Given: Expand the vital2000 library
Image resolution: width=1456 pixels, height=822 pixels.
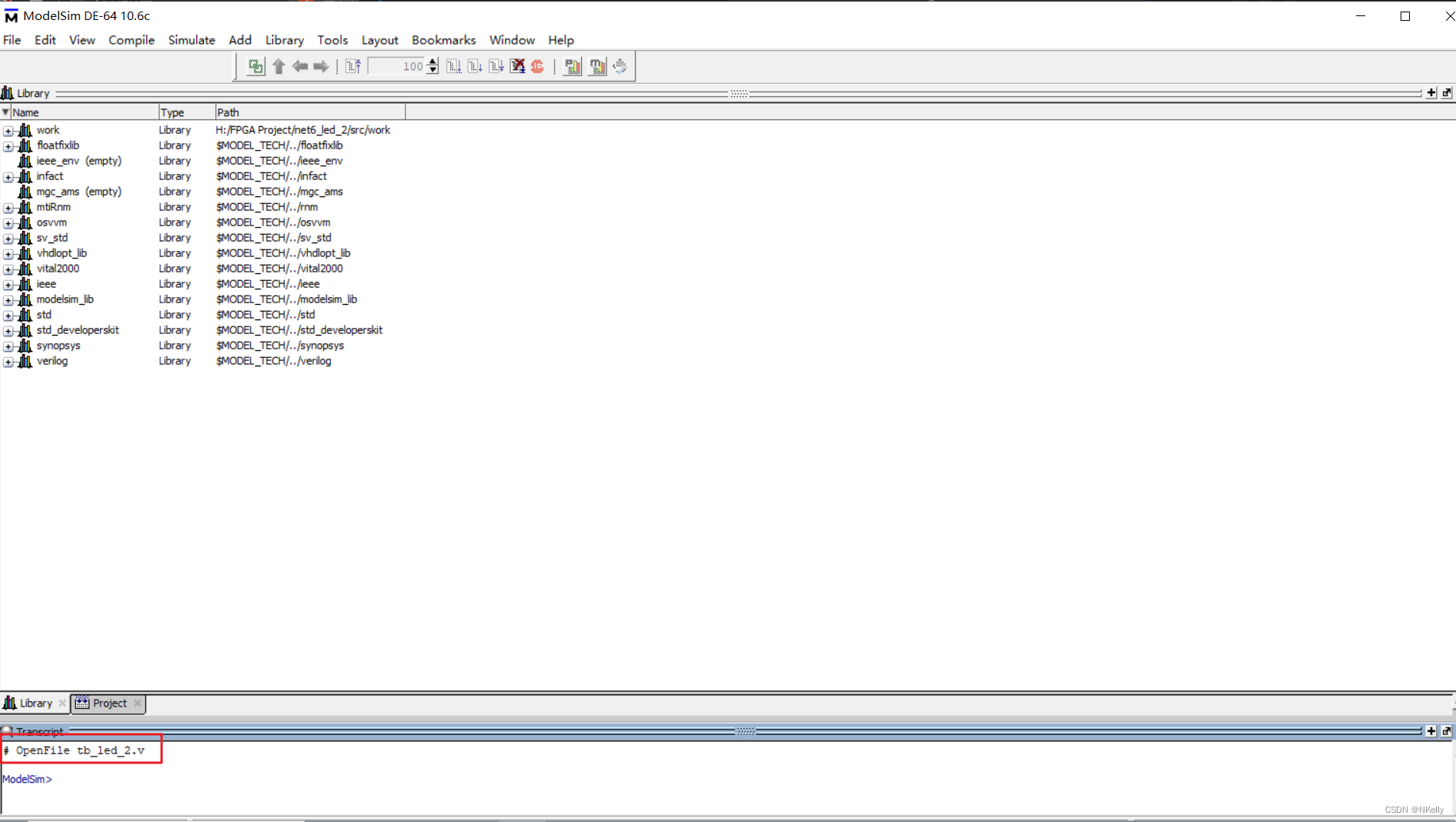Looking at the screenshot, I should point(8,269).
